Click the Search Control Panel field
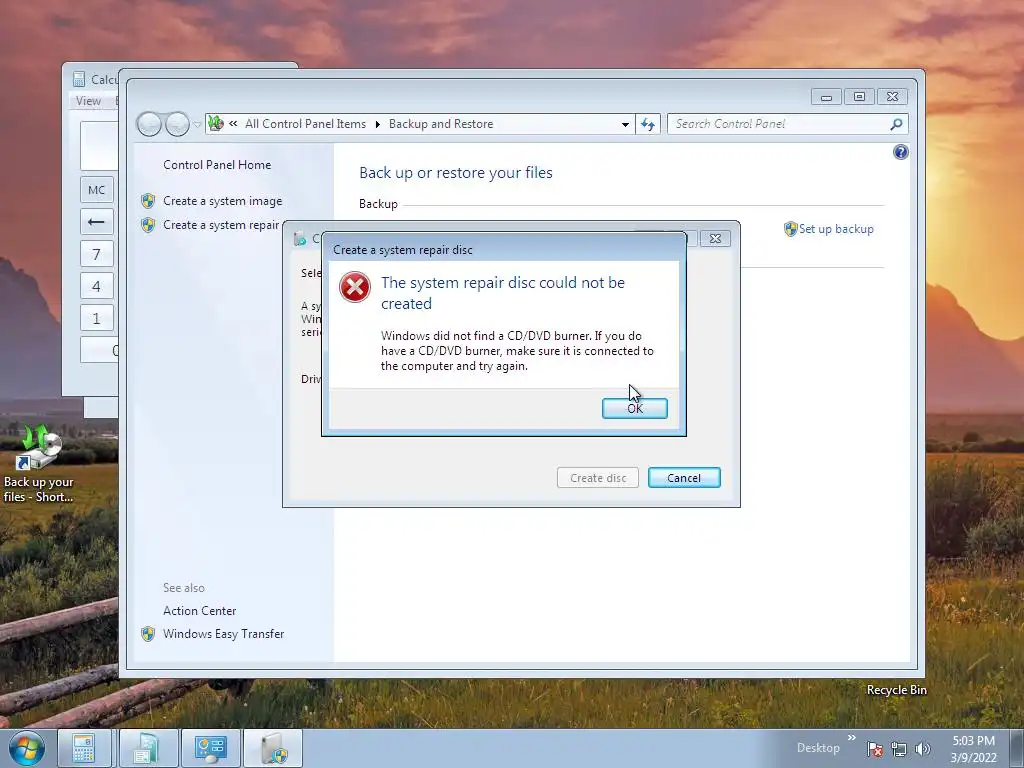 (780, 124)
